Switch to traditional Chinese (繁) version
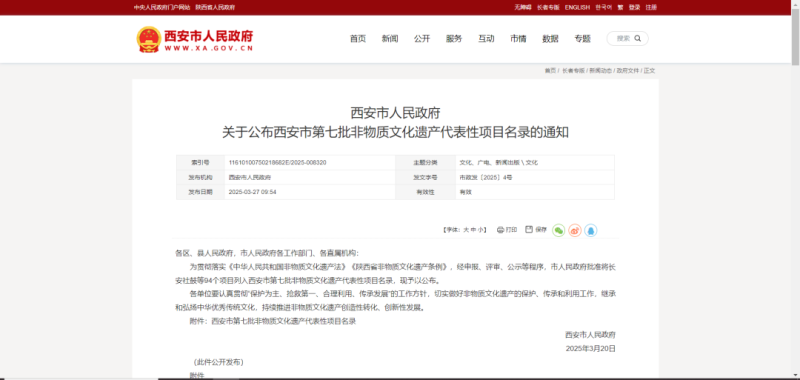Screen dimensions: 800x380 [620, 7]
